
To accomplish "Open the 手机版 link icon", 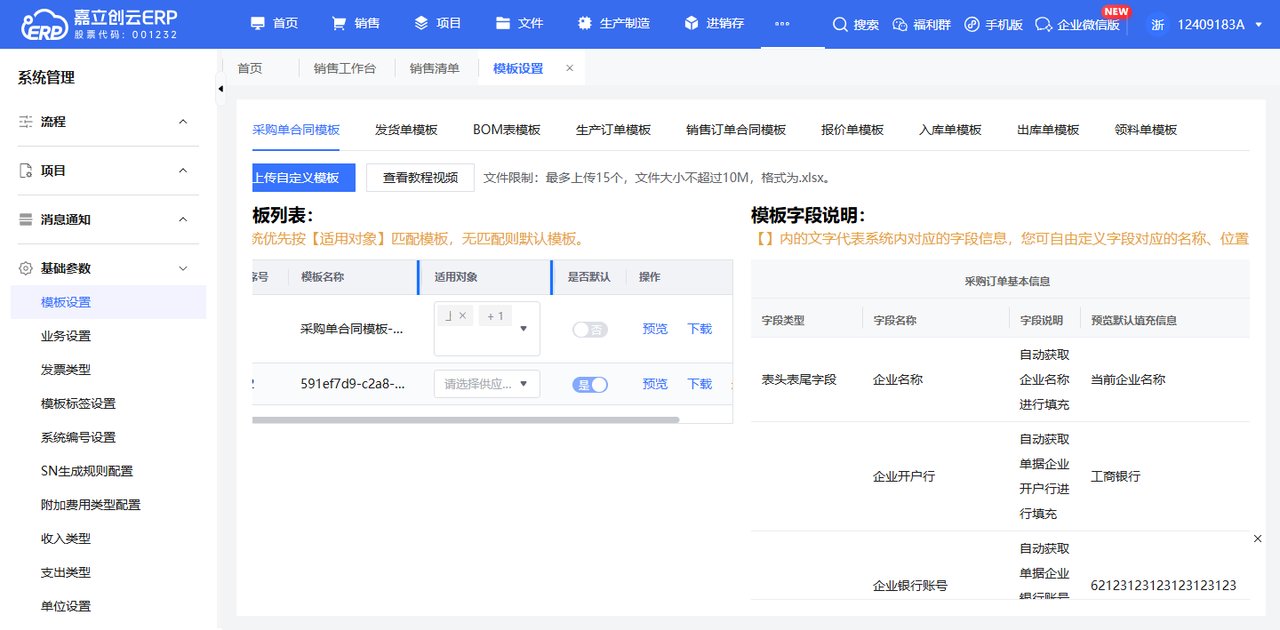I will (x=971, y=24).
